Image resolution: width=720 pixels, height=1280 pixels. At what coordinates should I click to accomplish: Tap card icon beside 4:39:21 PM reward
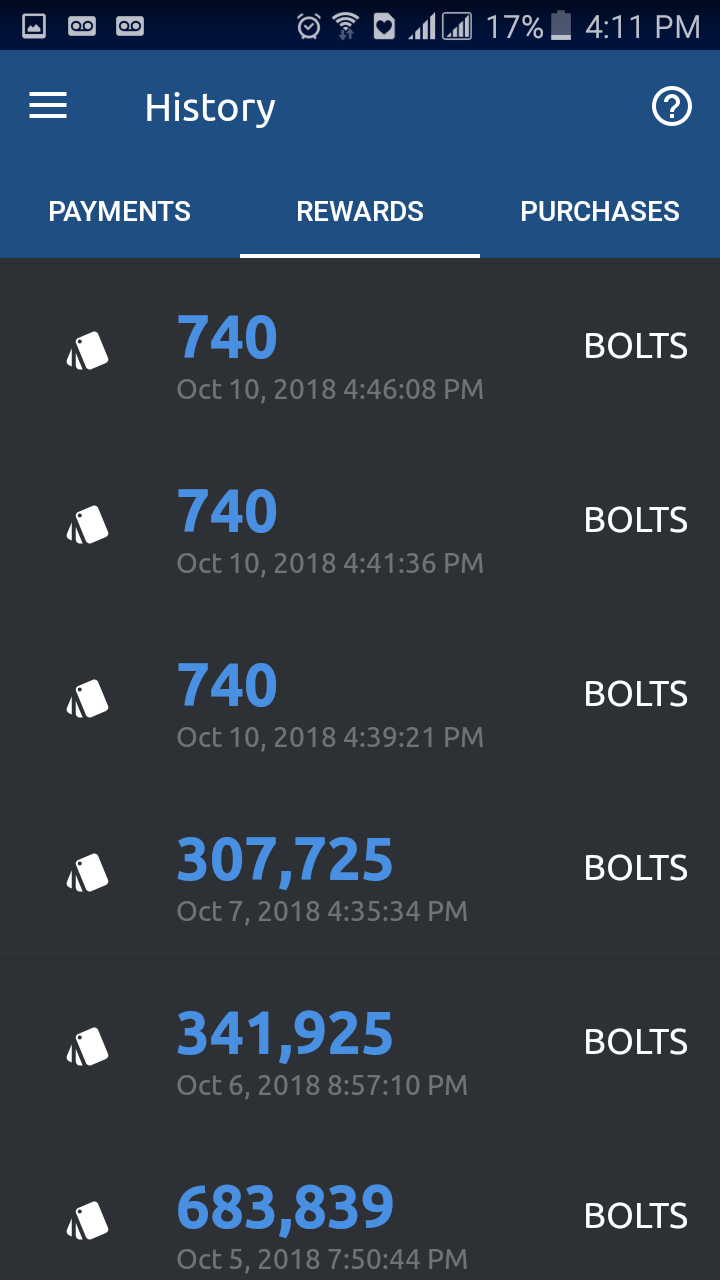pyautogui.click(x=88, y=699)
